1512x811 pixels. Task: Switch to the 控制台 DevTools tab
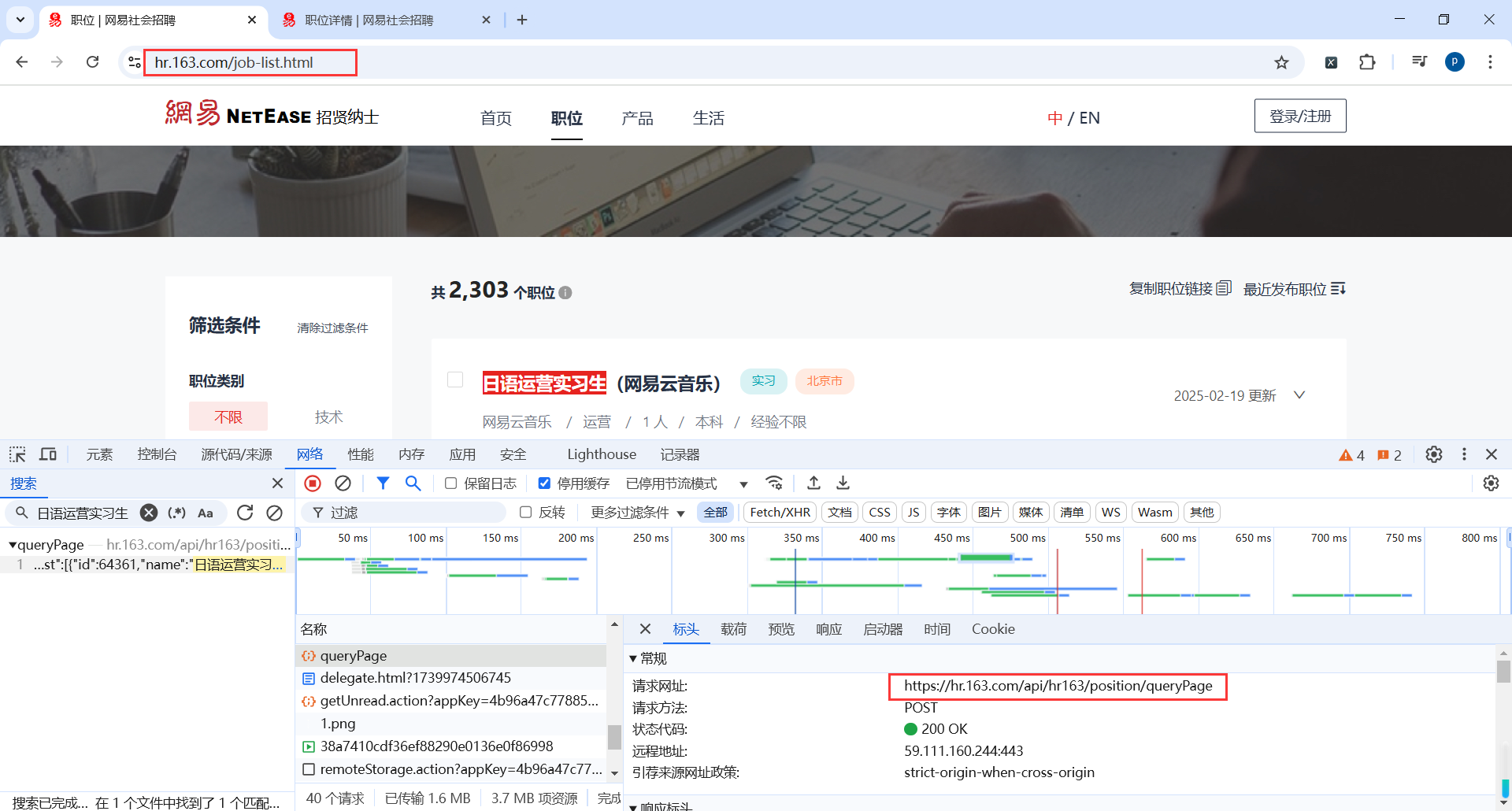pyautogui.click(x=157, y=454)
